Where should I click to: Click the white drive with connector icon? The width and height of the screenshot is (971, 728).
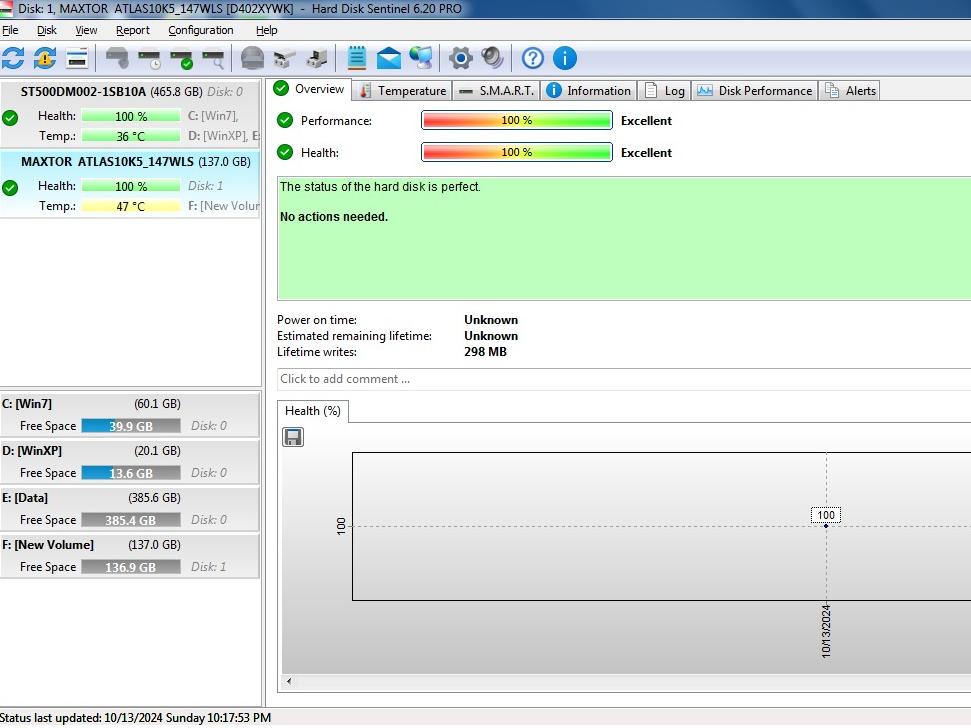[284, 58]
